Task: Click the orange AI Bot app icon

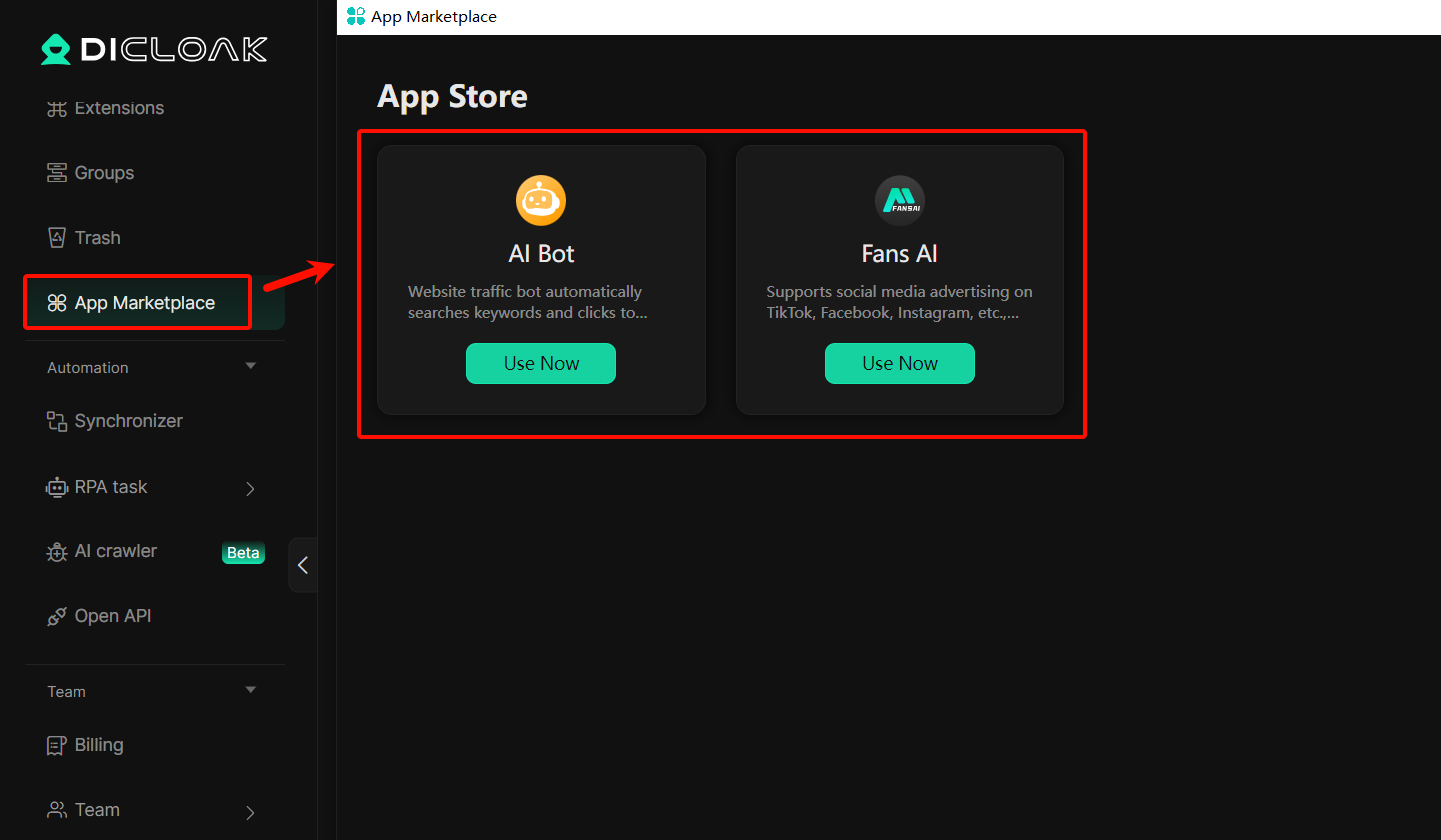Action: (541, 200)
